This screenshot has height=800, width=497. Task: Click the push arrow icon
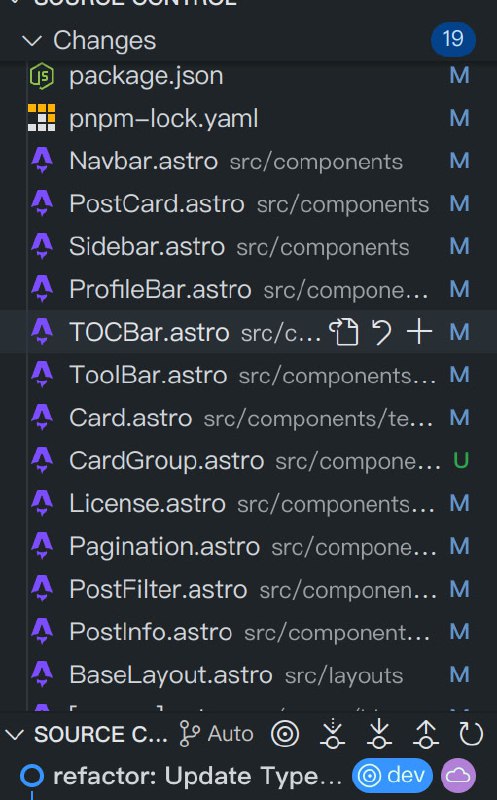(426, 734)
